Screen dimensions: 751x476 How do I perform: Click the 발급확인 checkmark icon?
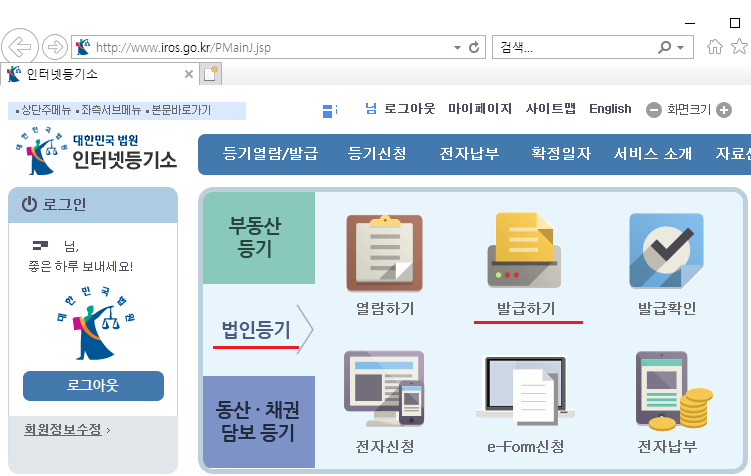666,251
